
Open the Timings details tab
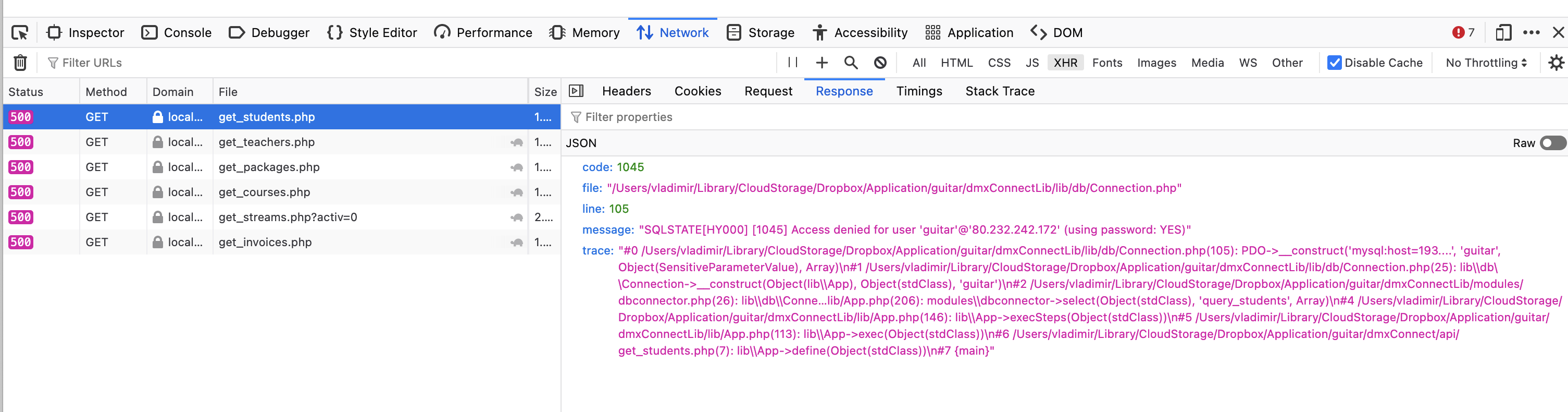point(918,91)
